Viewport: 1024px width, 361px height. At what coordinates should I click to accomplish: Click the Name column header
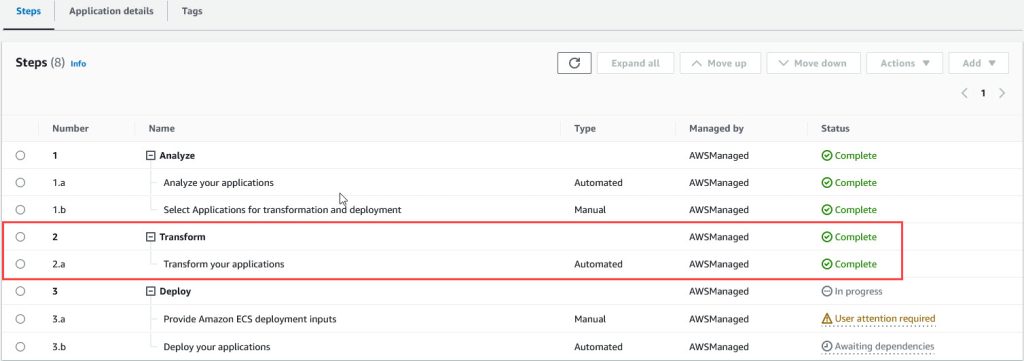click(161, 129)
